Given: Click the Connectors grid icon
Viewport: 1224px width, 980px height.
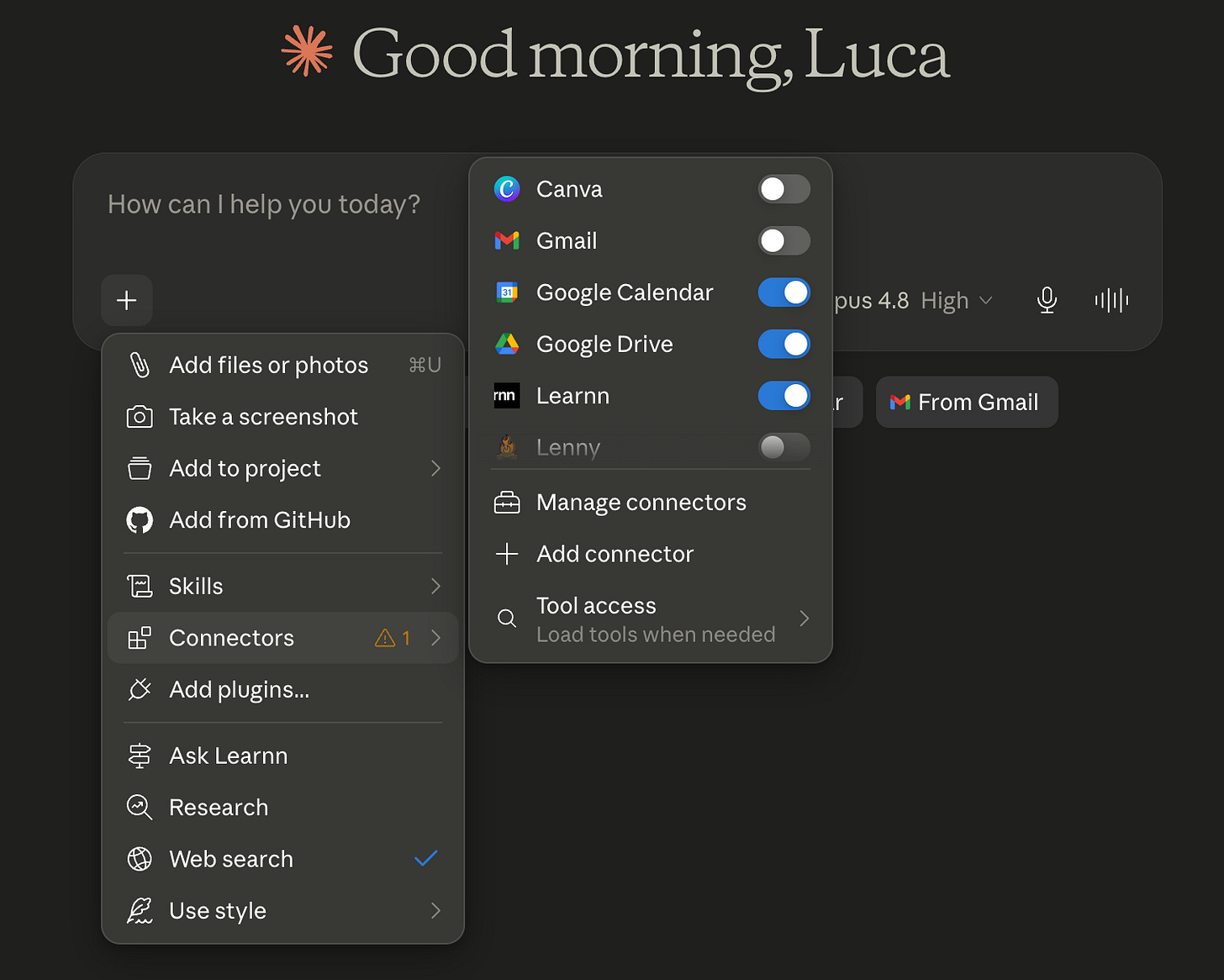Looking at the screenshot, I should [x=140, y=638].
